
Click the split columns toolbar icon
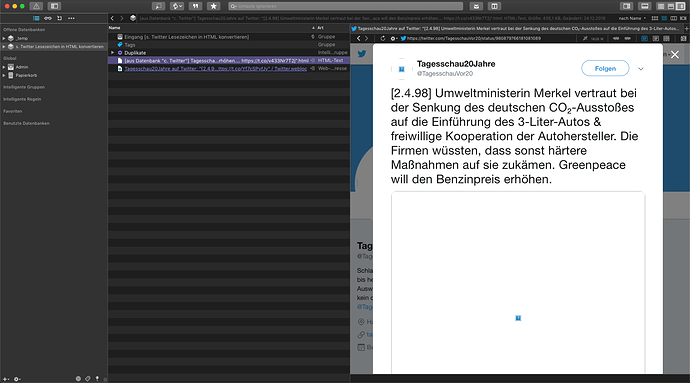(x=494, y=6)
